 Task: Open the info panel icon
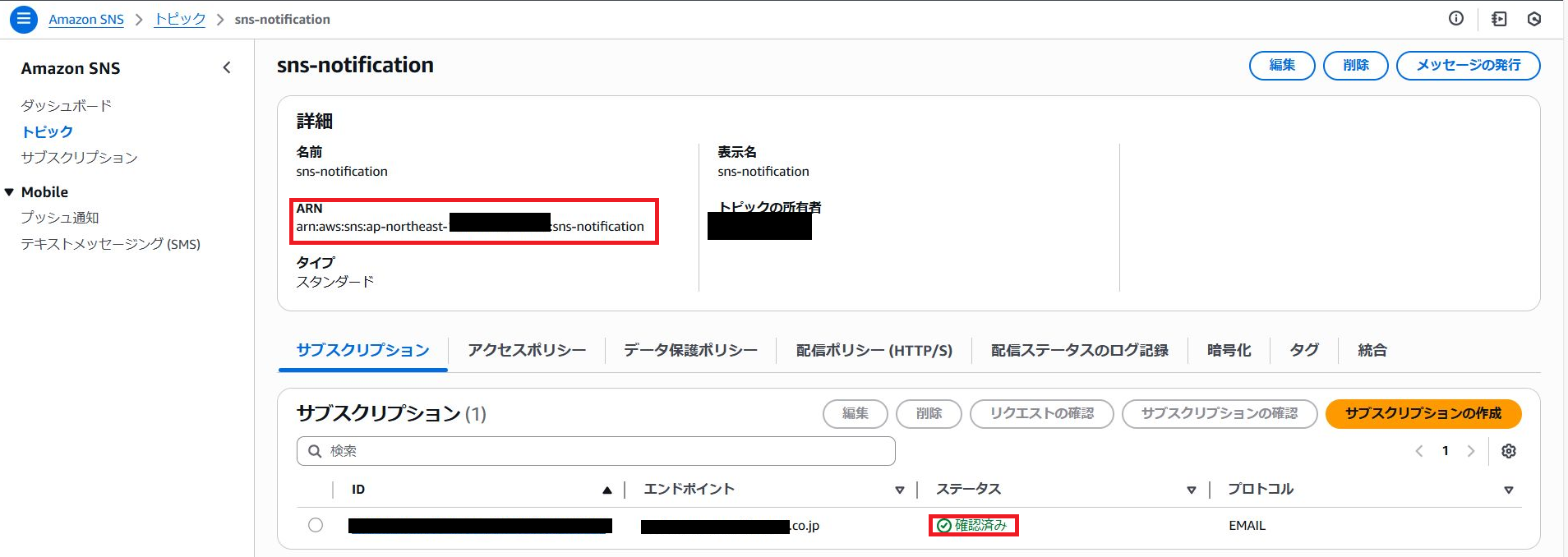click(x=1456, y=19)
